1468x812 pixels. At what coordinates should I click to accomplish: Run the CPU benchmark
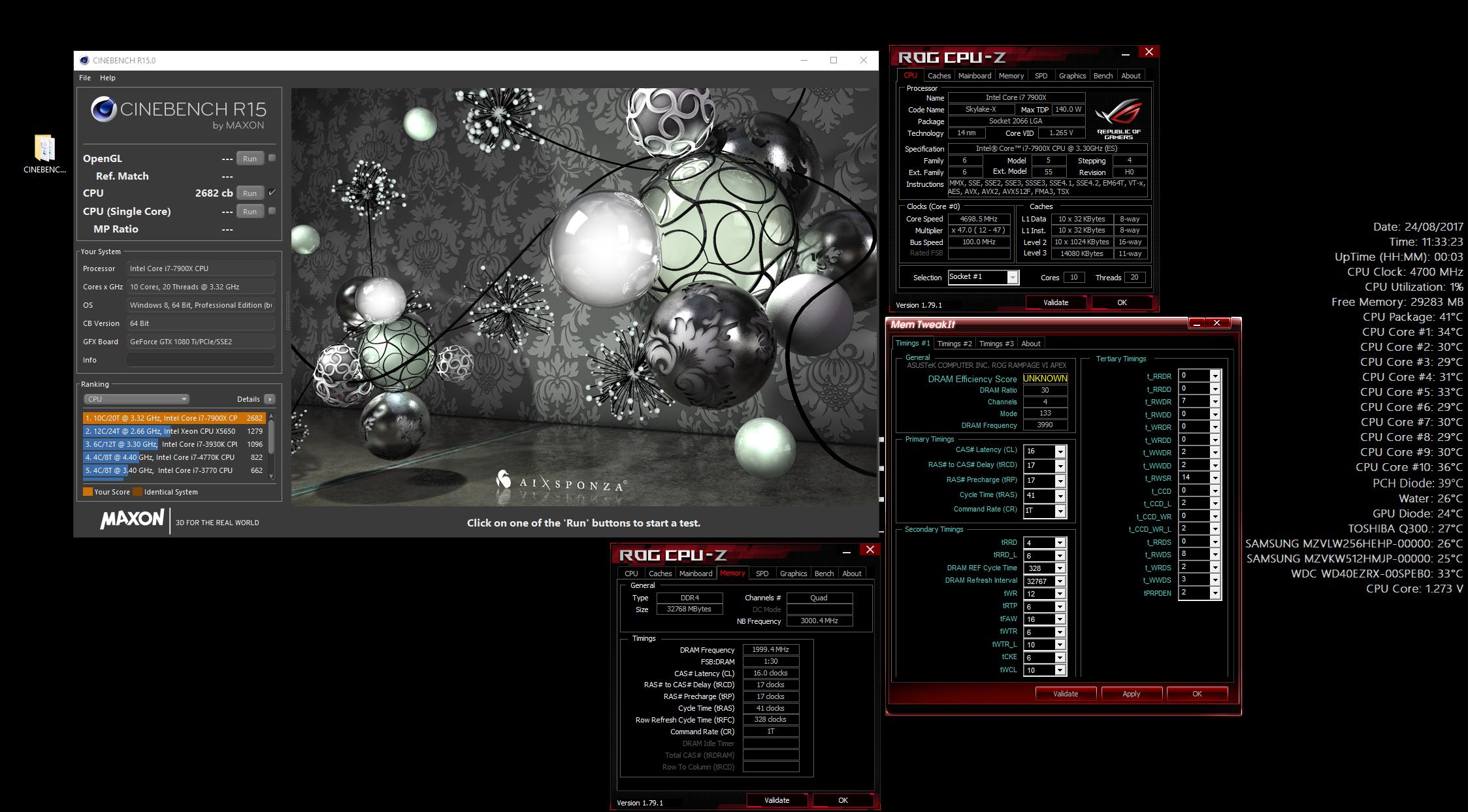(250, 193)
